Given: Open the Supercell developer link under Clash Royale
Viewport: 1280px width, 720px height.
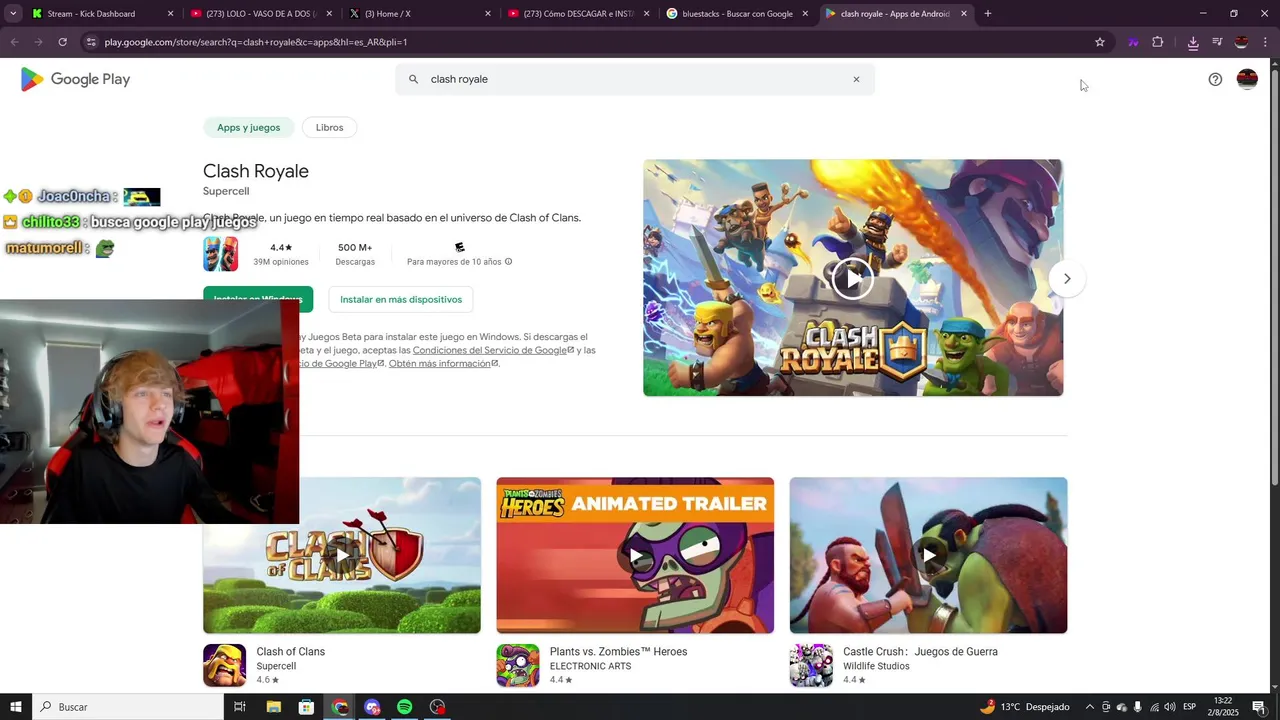Looking at the screenshot, I should (226, 191).
